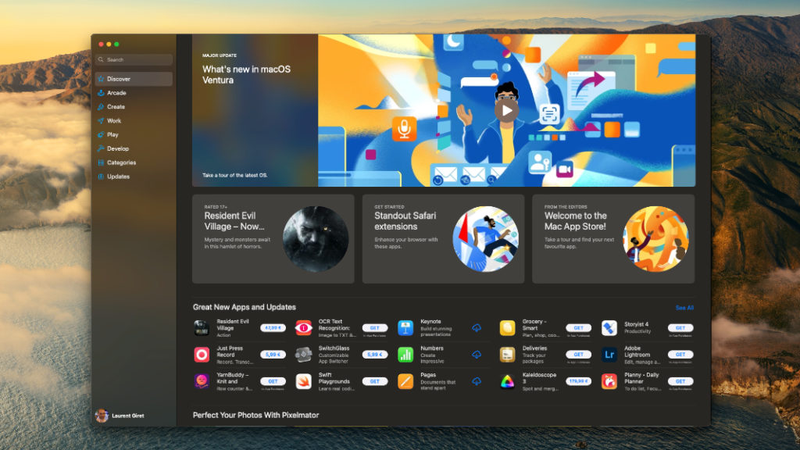Open the Welcome to the Mac App Store card
Image resolution: width=800 pixels, height=450 pixels.
[x=613, y=239]
